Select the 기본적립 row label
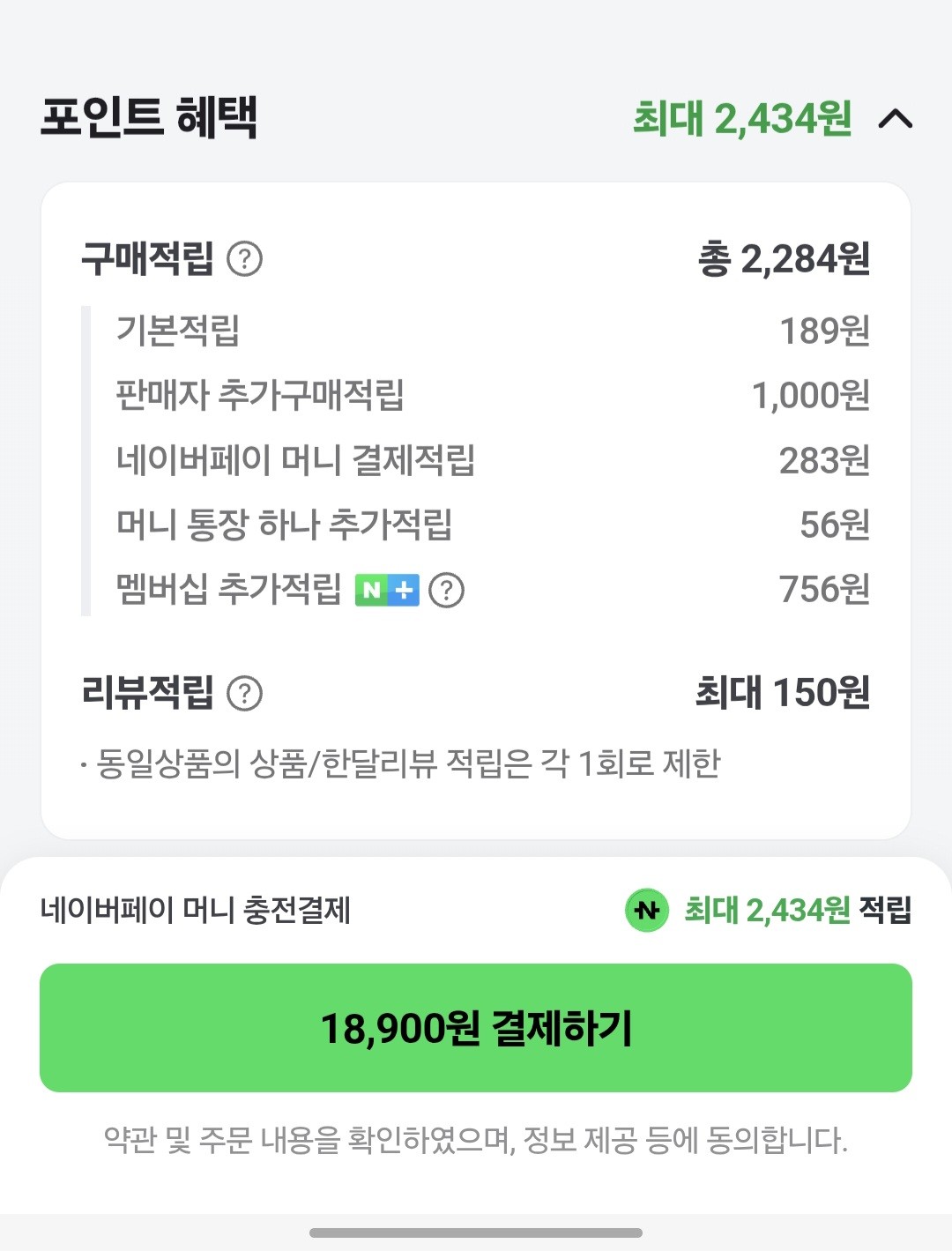 tap(178, 331)
